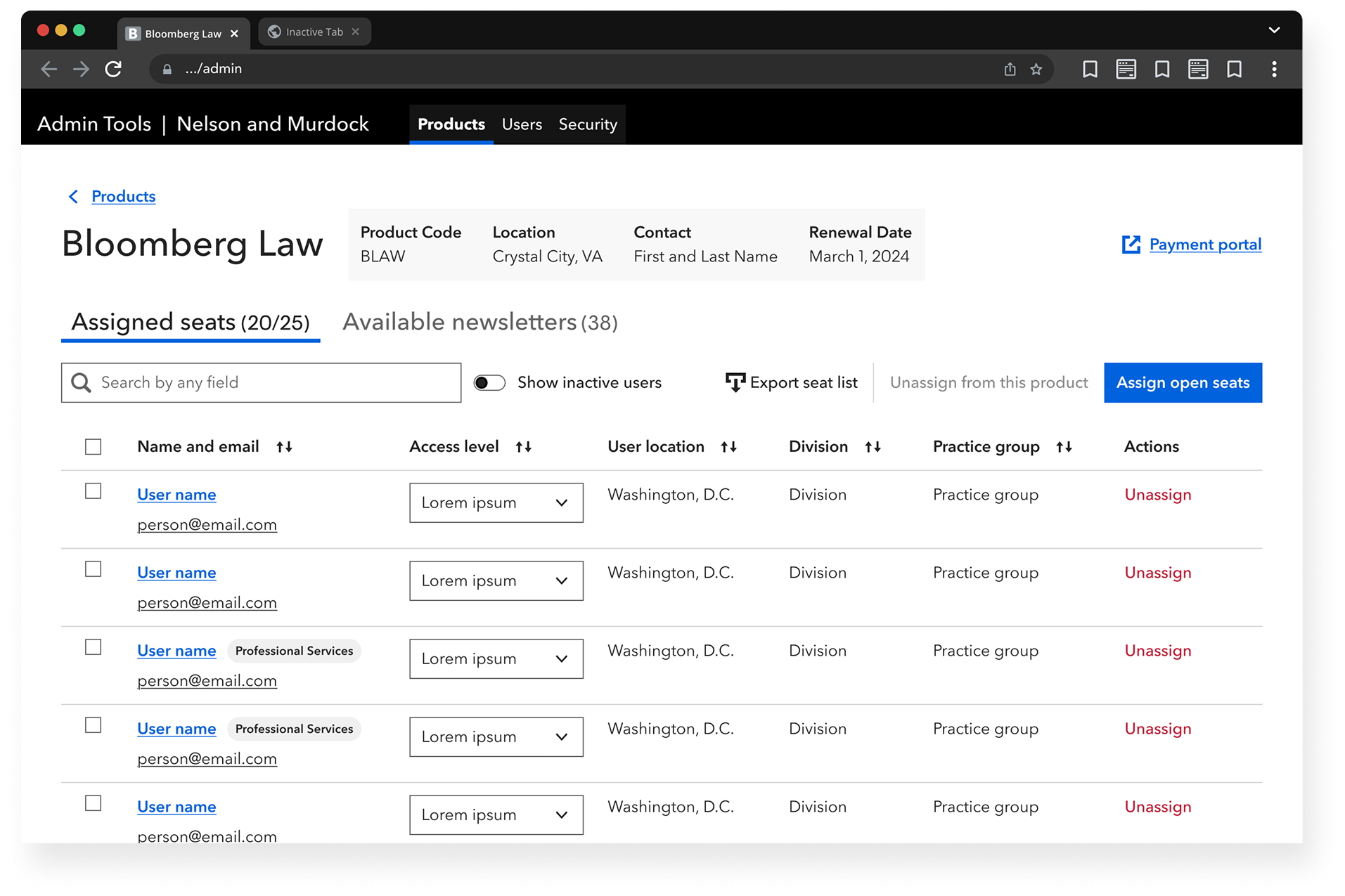The width and height of the screenshot is (1345, 896).
Task: Reload the page with the refresh icon
Action: pos(114,69)
